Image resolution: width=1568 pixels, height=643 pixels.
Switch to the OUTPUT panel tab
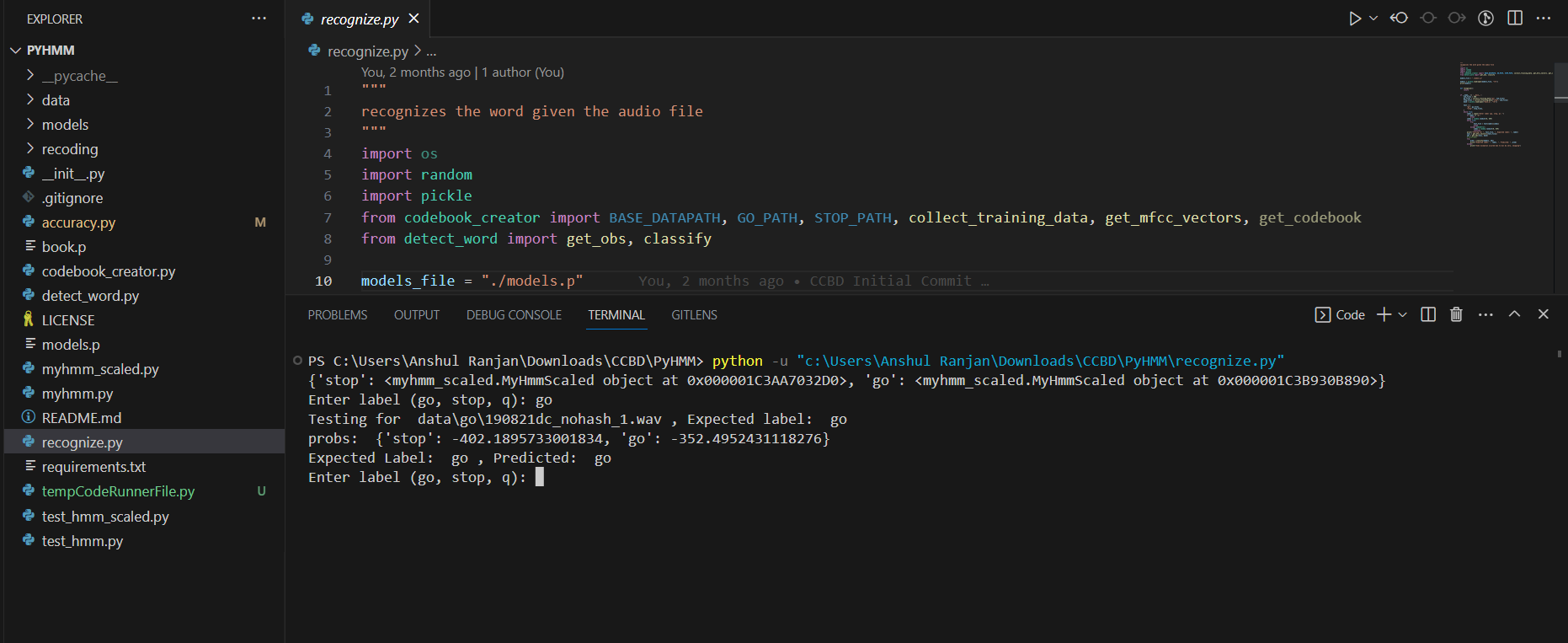click(x=417, y=315)
